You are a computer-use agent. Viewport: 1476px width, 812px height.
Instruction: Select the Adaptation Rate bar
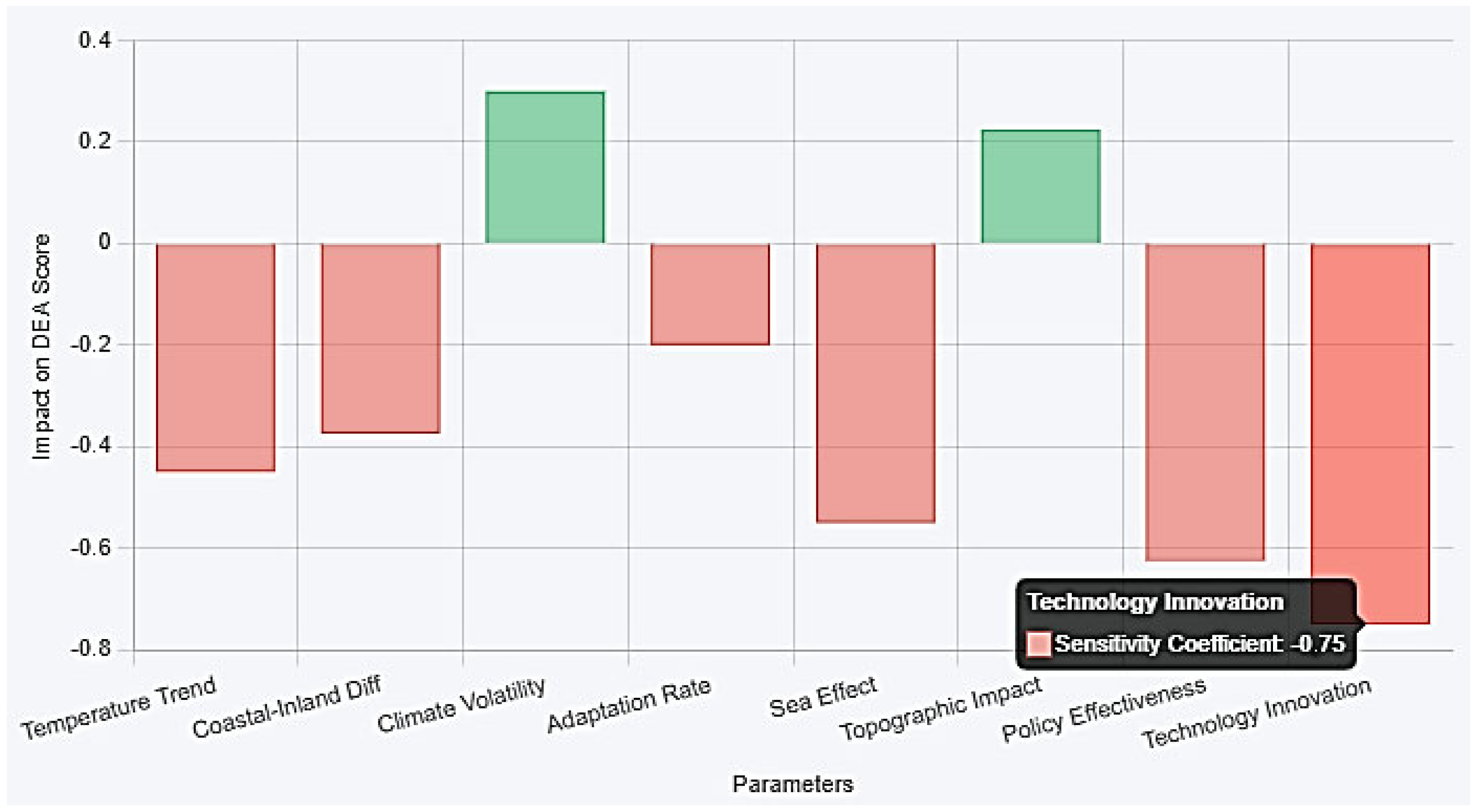tap(710, 294)
